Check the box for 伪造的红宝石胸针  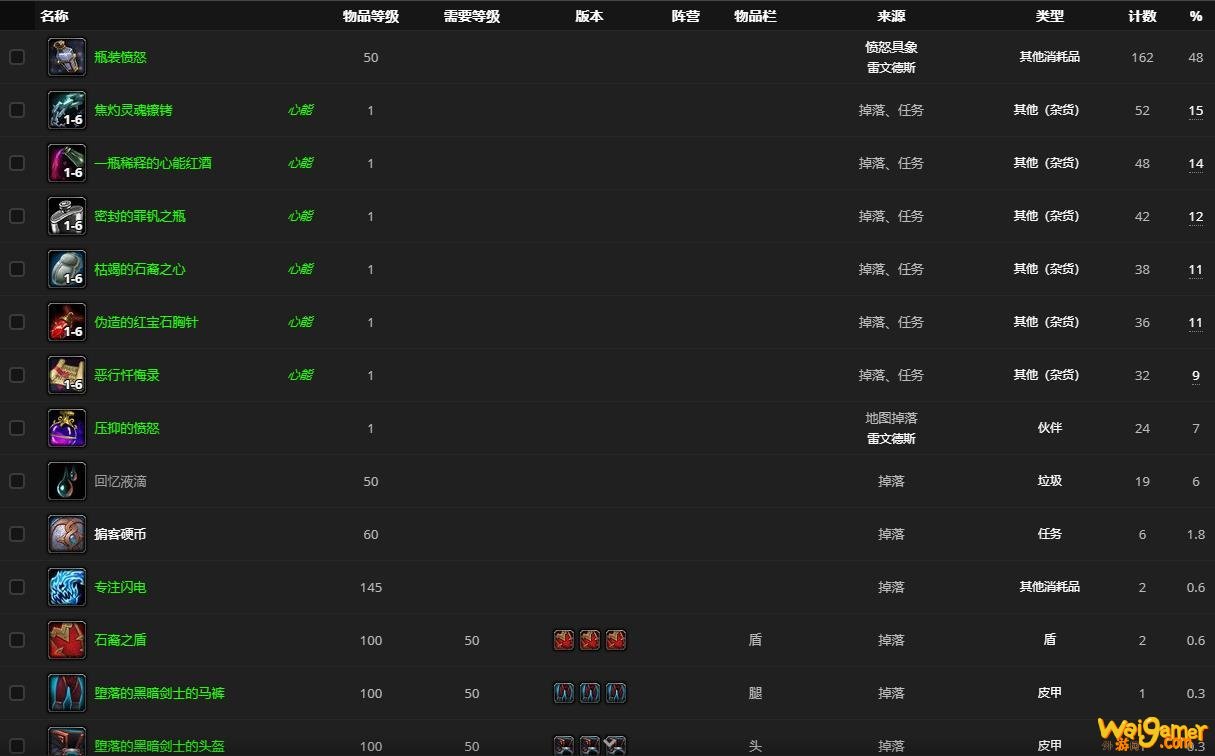17,322
